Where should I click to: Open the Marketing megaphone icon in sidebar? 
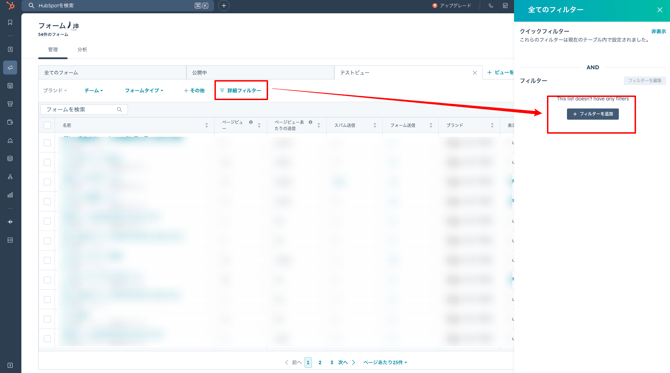click(x=10, y=68)
